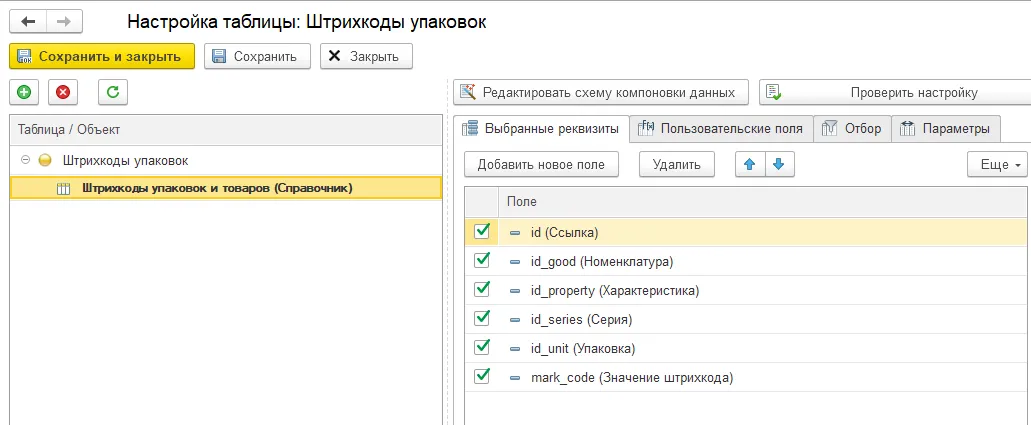Collapse the Штрихкоды упаковок tree node
Viewport: 1031px width, 425px height.
(x=25, y=160)
